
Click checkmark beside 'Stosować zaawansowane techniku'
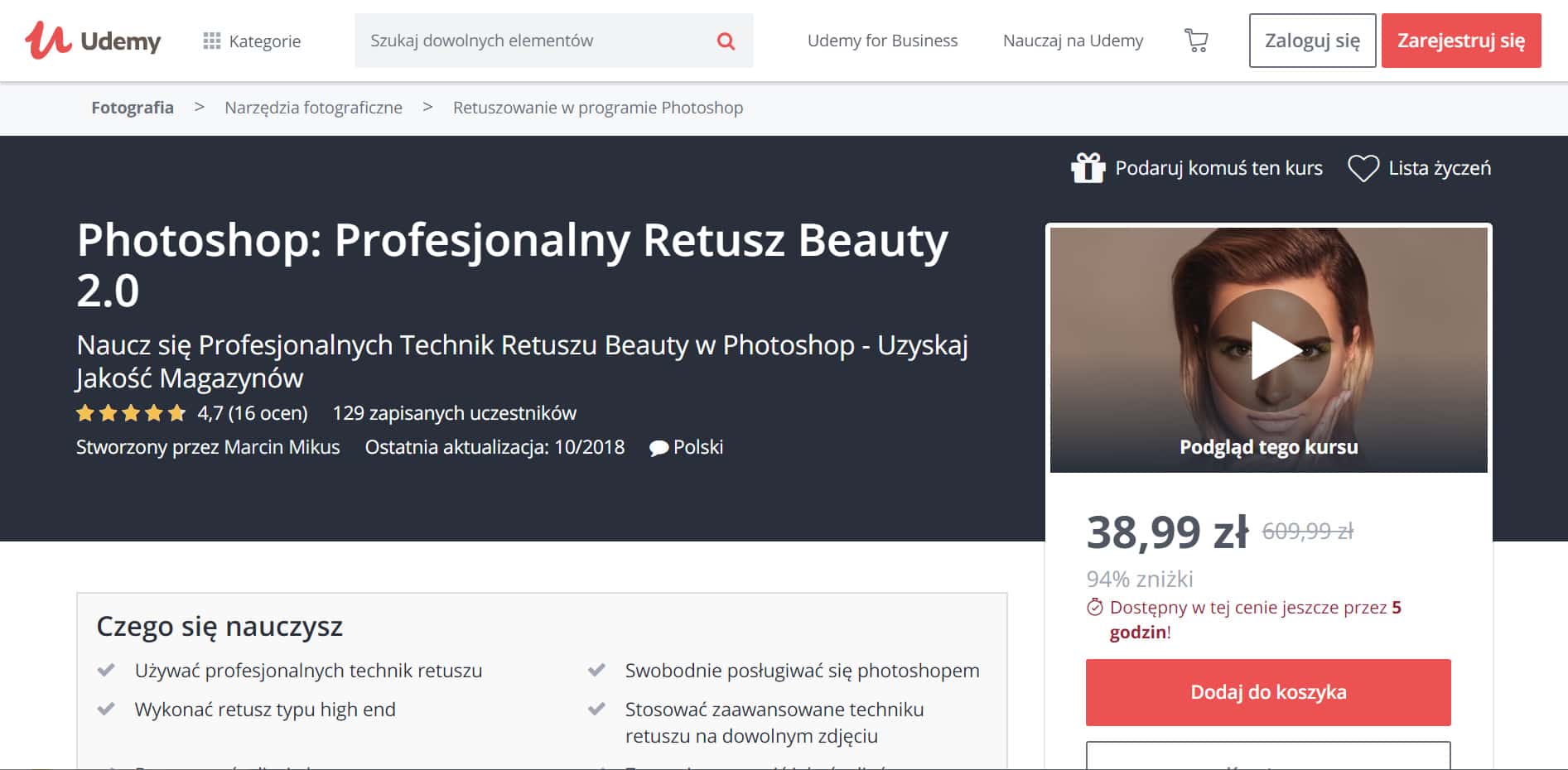click(x=596, y=709)
